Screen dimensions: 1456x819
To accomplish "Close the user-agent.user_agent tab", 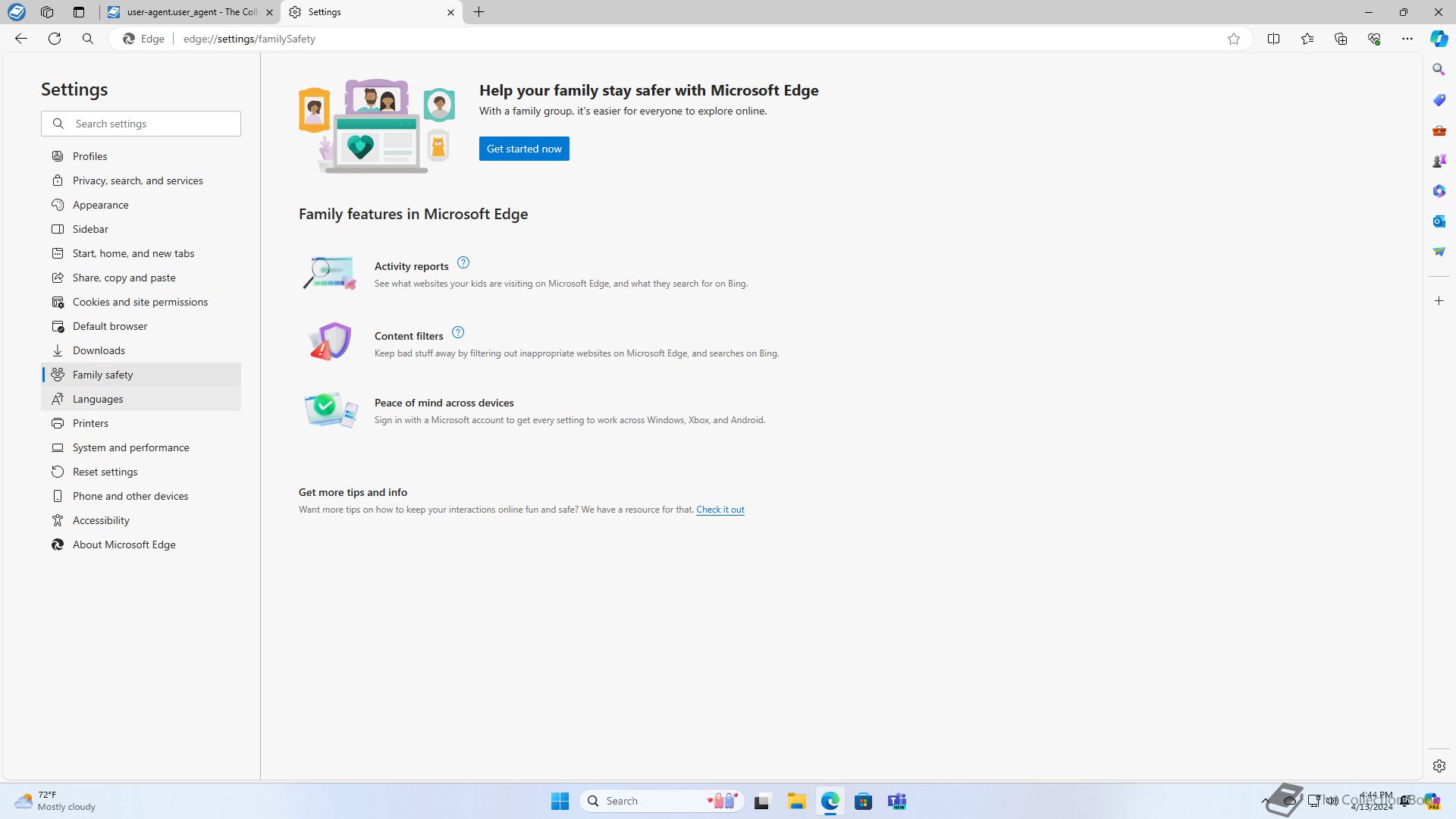I will click(x=269, y=12).
